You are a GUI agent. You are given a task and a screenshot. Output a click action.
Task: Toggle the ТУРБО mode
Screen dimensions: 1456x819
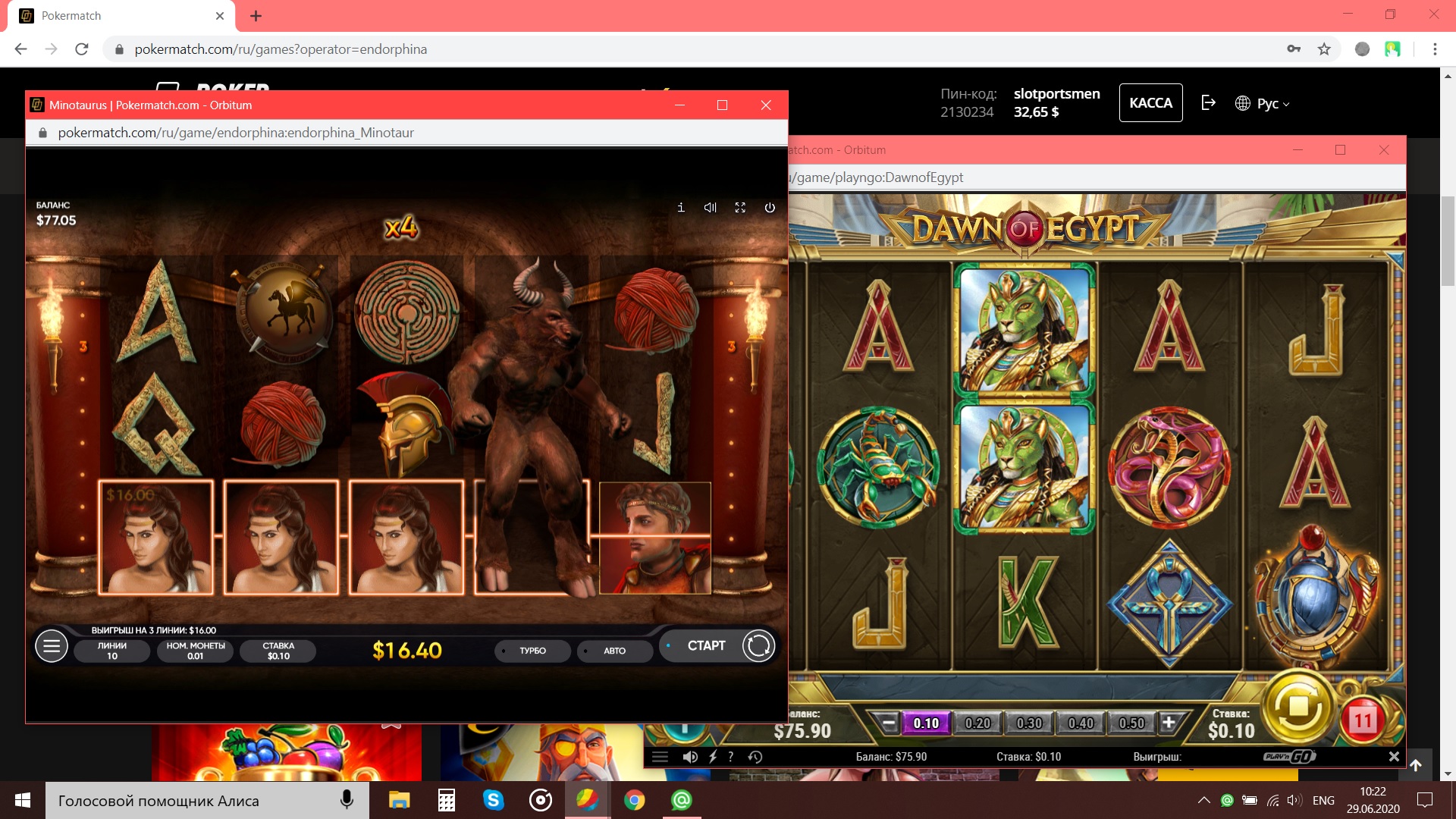(x=532, y=651)
